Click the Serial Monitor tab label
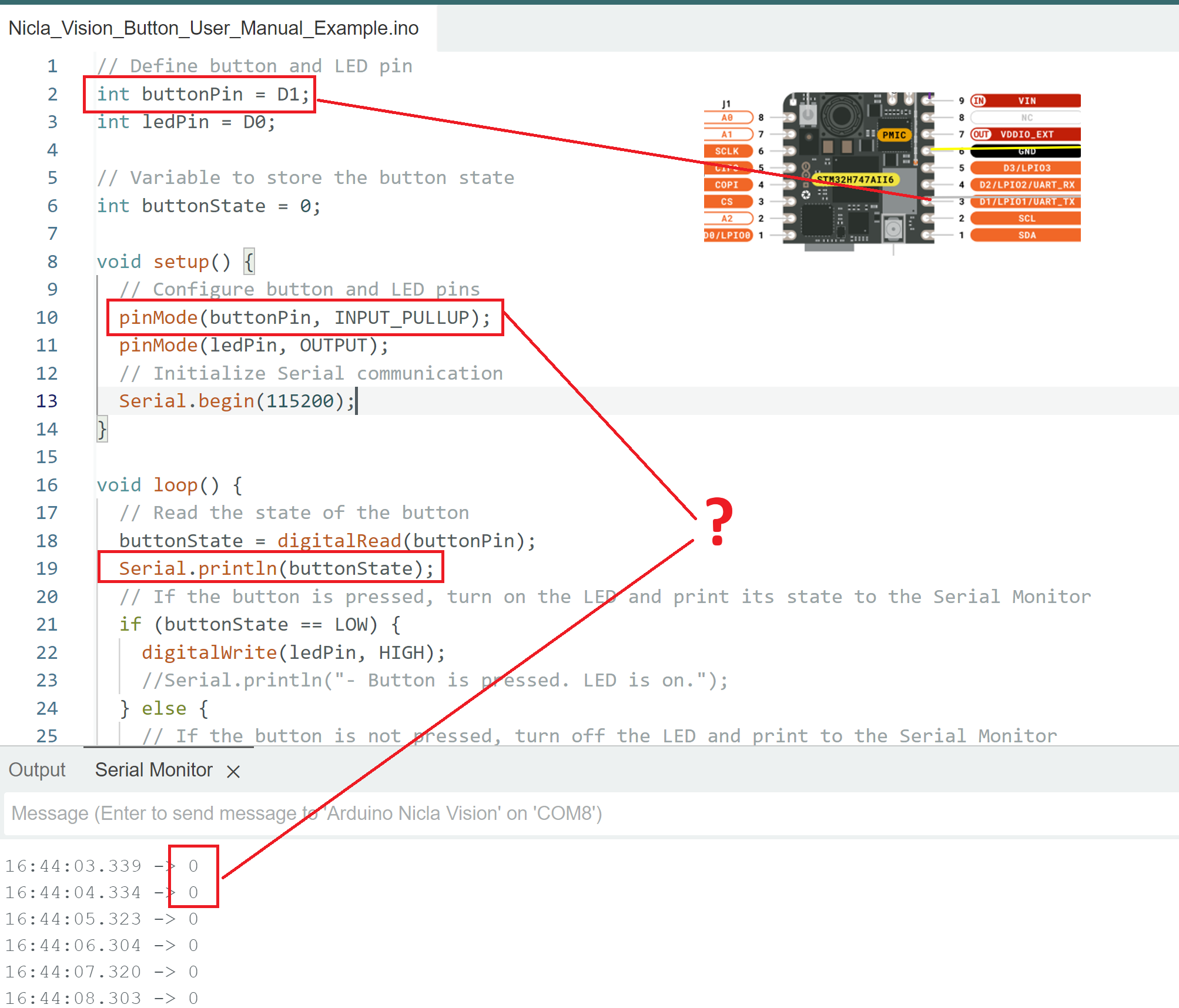 pyautogui.click(x=153, y=770)
